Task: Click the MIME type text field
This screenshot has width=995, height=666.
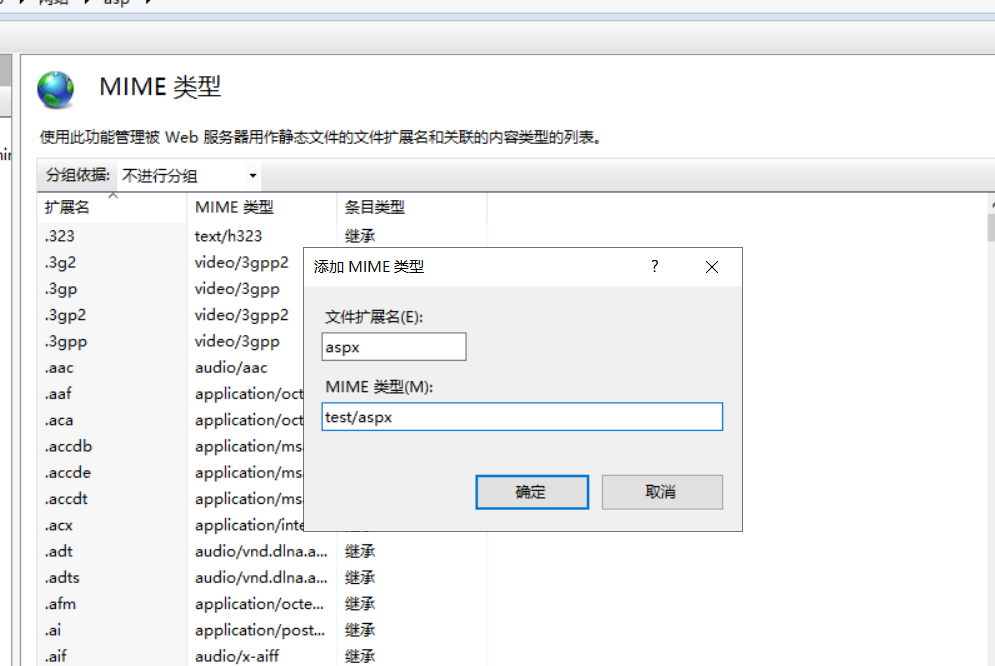Action: (x=522, y=417)
